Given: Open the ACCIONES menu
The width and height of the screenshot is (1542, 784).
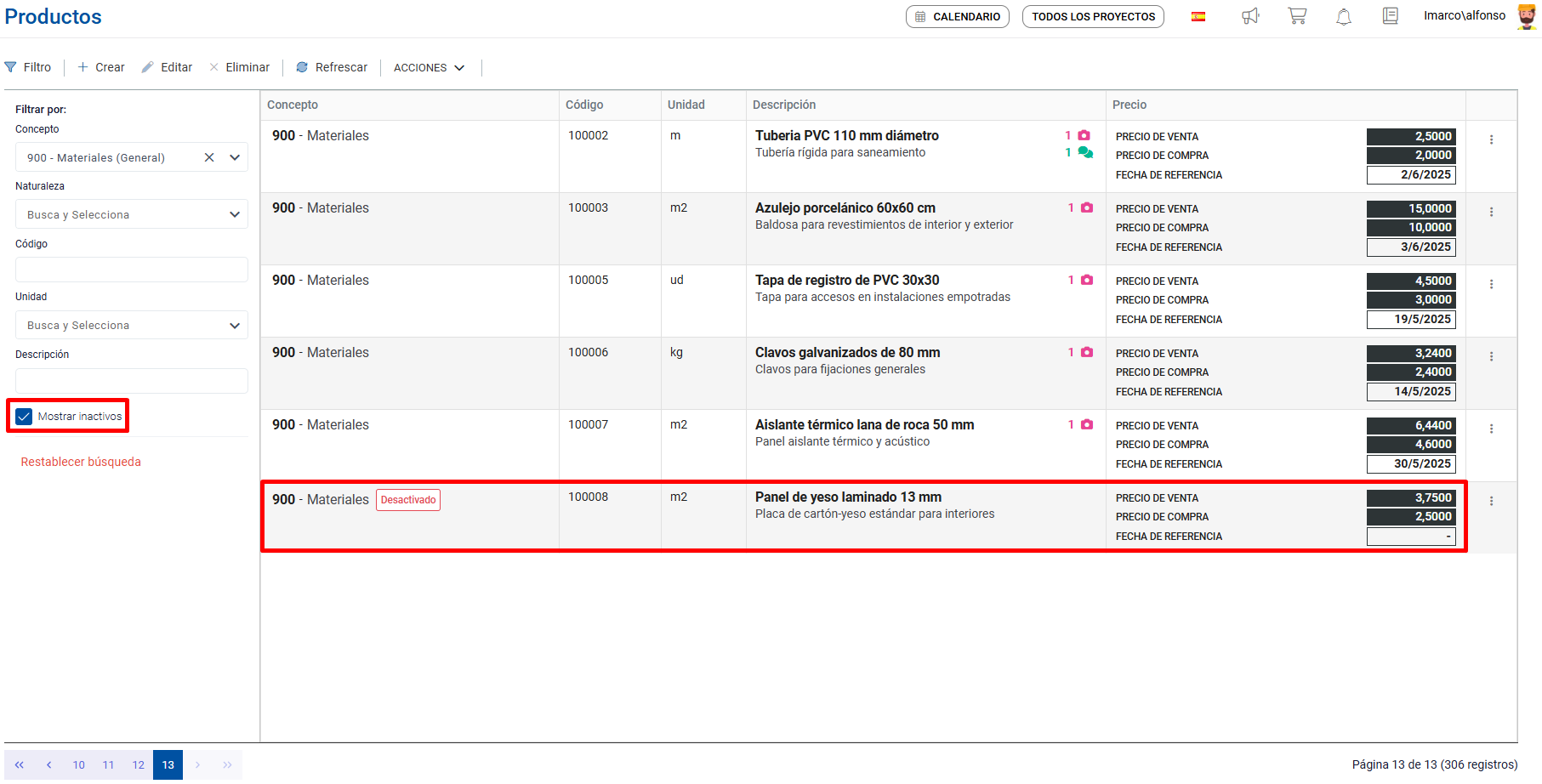Looking at the screenshot, I should [x=429, y=67].
